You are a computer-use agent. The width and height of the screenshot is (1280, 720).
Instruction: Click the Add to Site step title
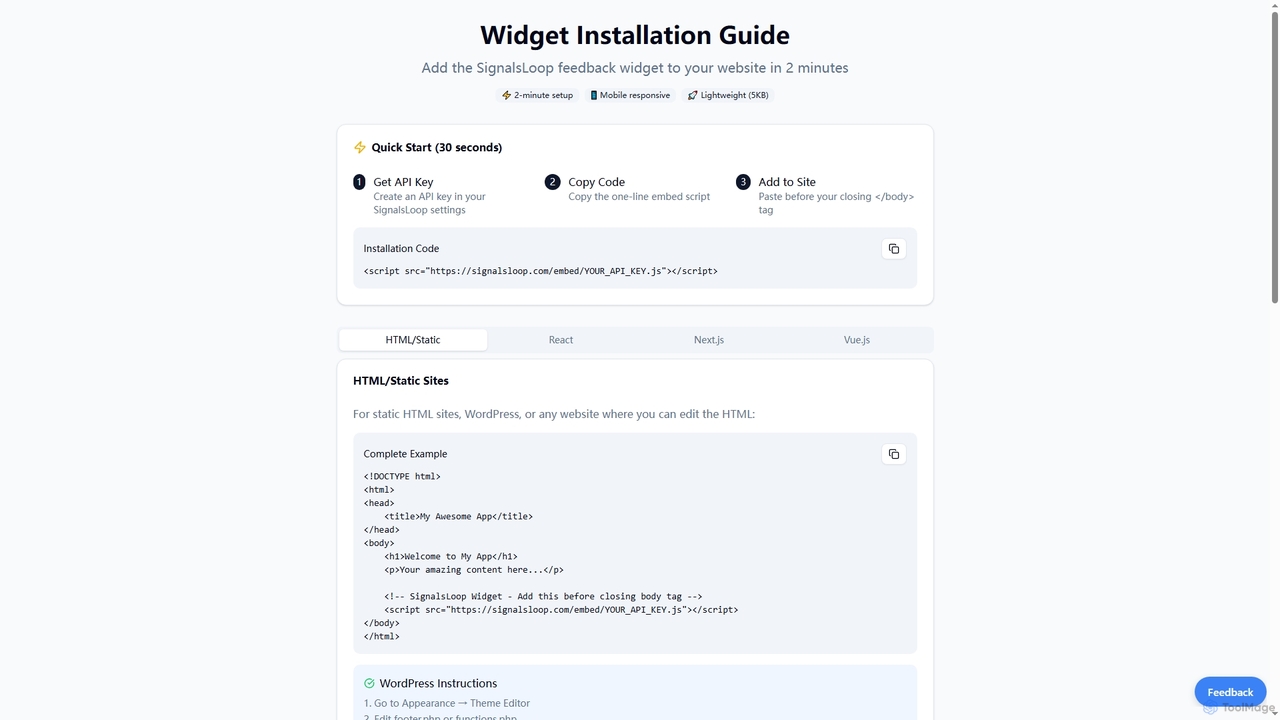[x=787, y=182]
